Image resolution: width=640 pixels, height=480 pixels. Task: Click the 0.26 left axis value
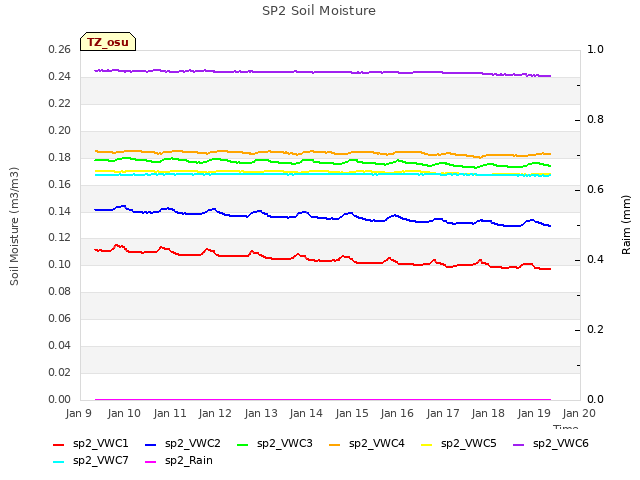pyautogui.click(x=60, y=49)
